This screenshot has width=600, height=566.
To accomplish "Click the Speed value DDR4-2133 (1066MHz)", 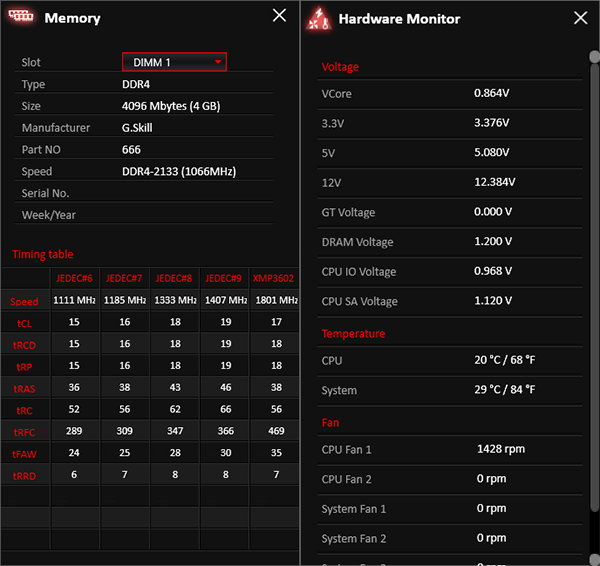I will click(179, 171).
